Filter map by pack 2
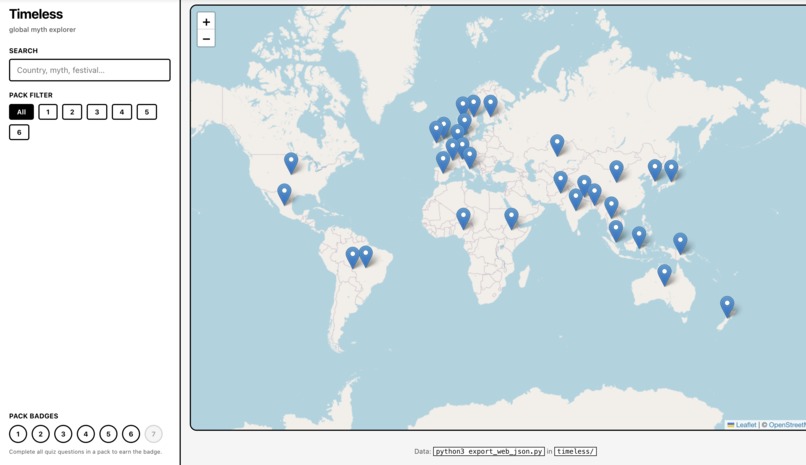Viewport: 806px width, 465px height. point(72,112)
